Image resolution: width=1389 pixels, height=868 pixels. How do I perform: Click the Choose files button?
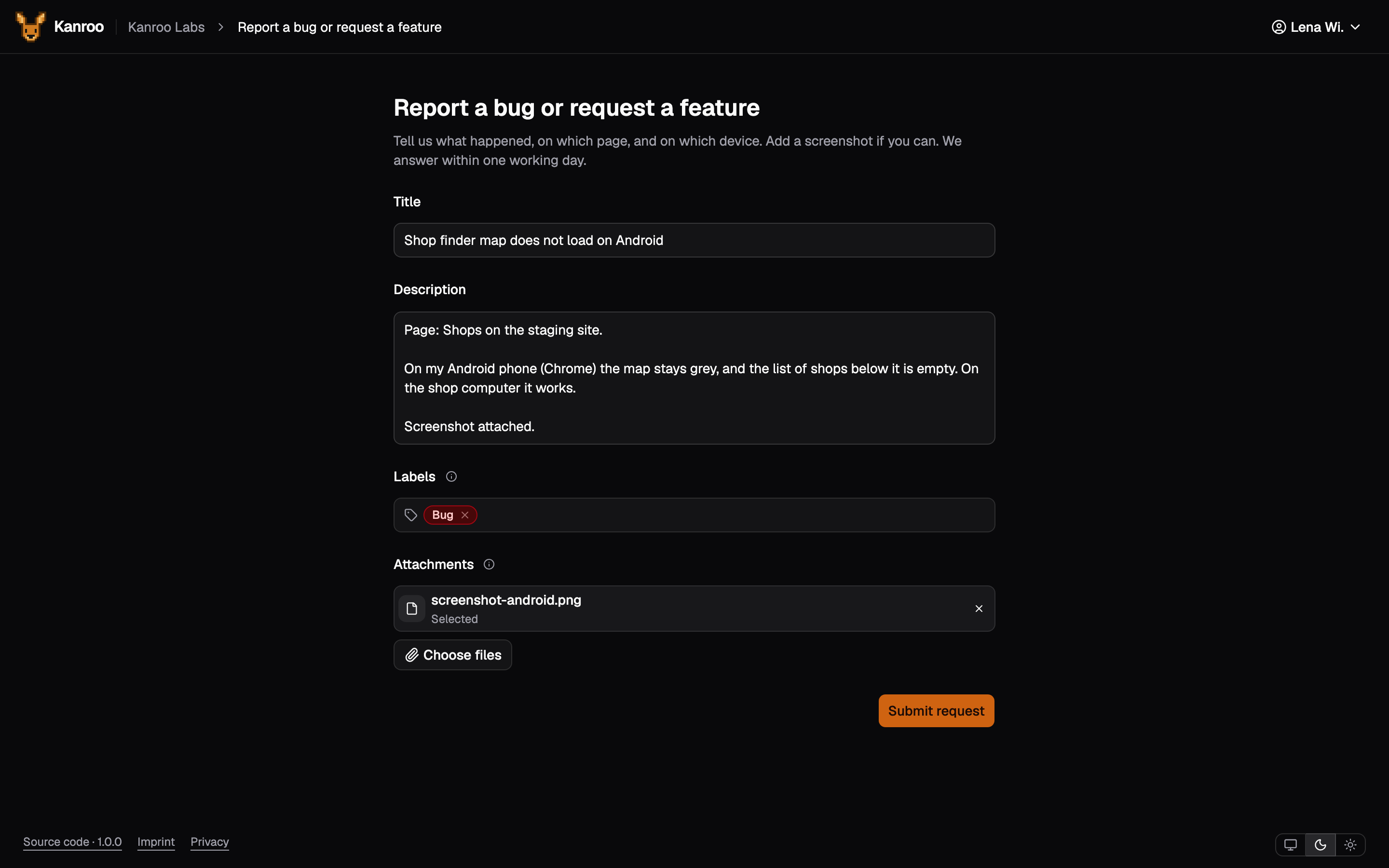(452, 655)
